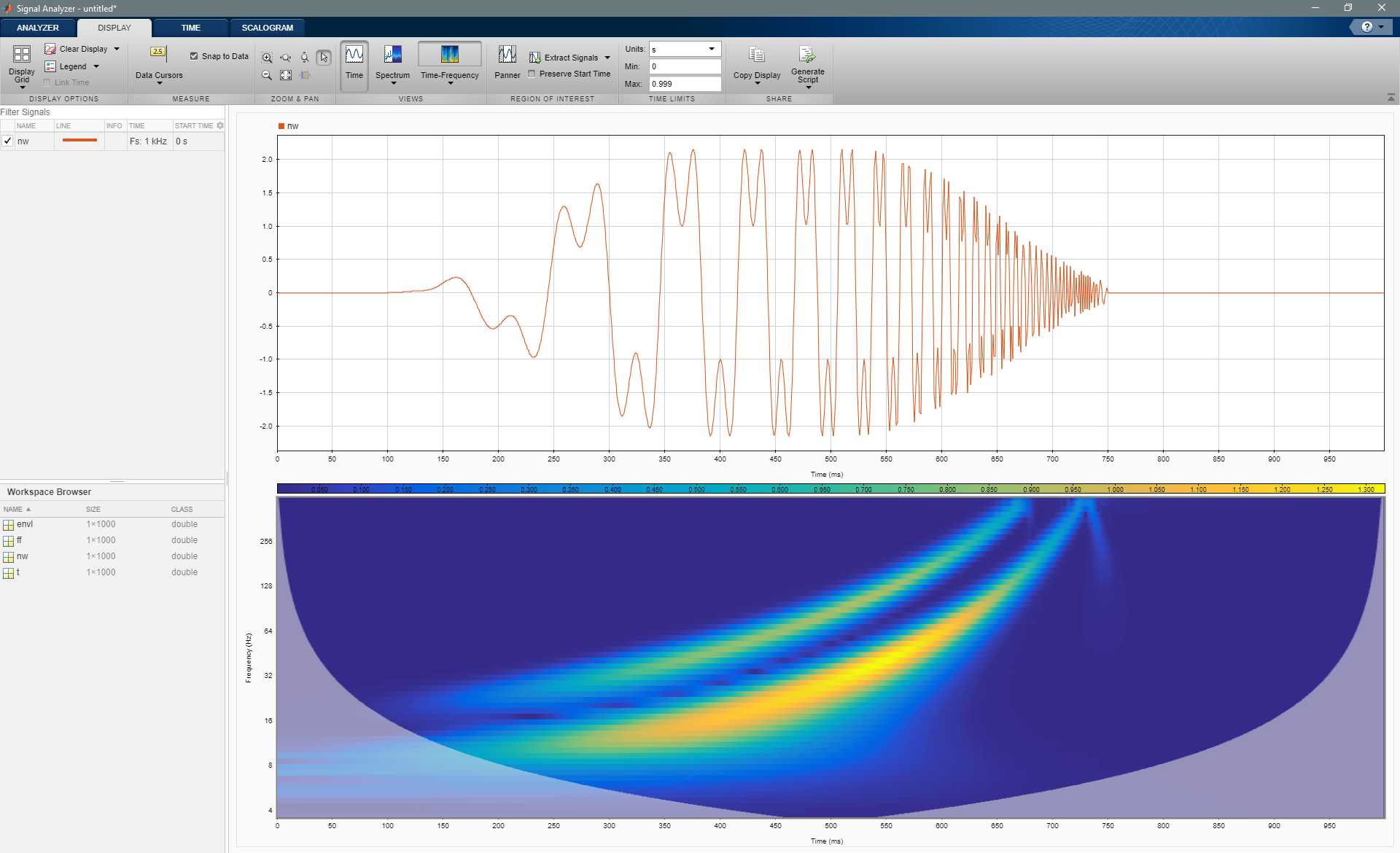Click the Fit to View icon
The height and width of the screenshot is (853, 1400).
286,75
